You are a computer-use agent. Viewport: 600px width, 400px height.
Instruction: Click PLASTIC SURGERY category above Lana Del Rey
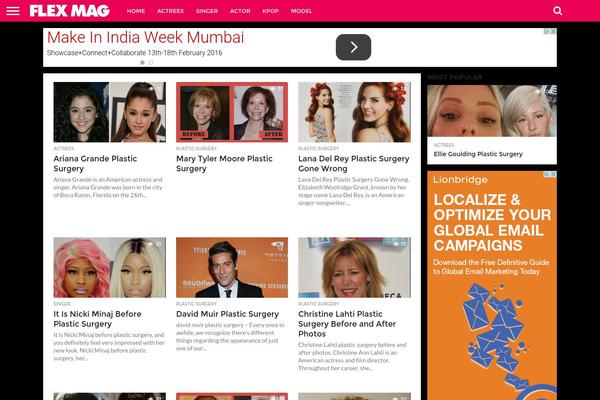click(318, 148)
